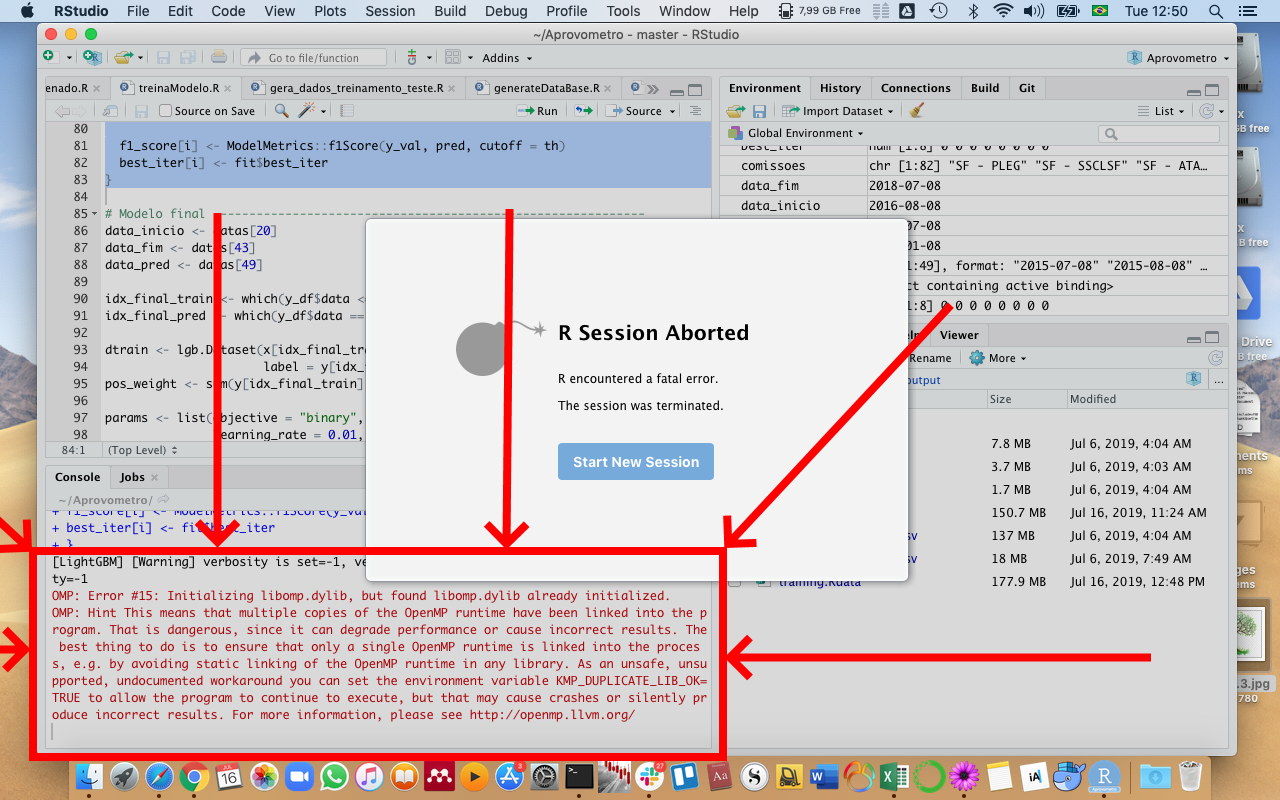Switch to the History tab
Image resolution: width=1280 pixels, height=800 pixels.
point(840,88)
